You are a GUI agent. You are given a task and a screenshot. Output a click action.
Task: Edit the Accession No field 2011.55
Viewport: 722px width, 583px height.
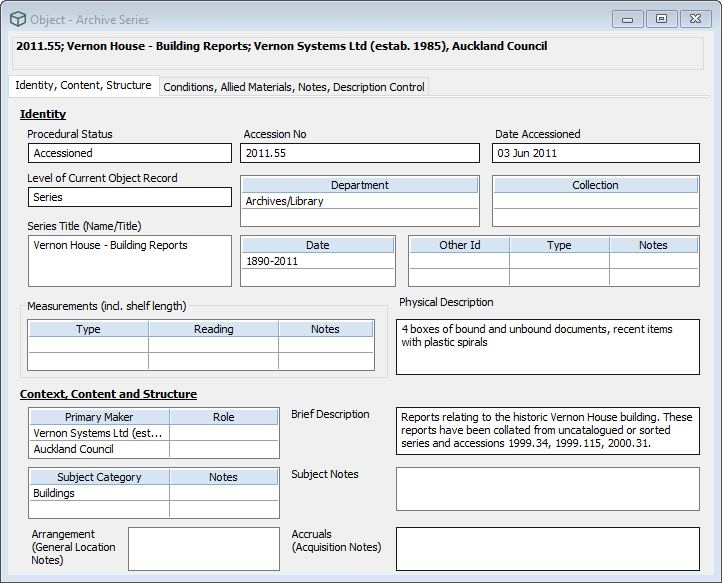coord(360,153)
